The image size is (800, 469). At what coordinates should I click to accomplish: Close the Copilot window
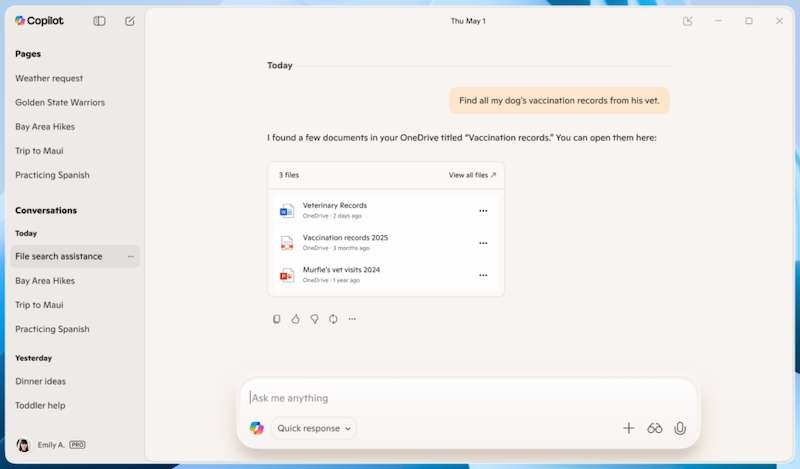[x=780, y=21]
